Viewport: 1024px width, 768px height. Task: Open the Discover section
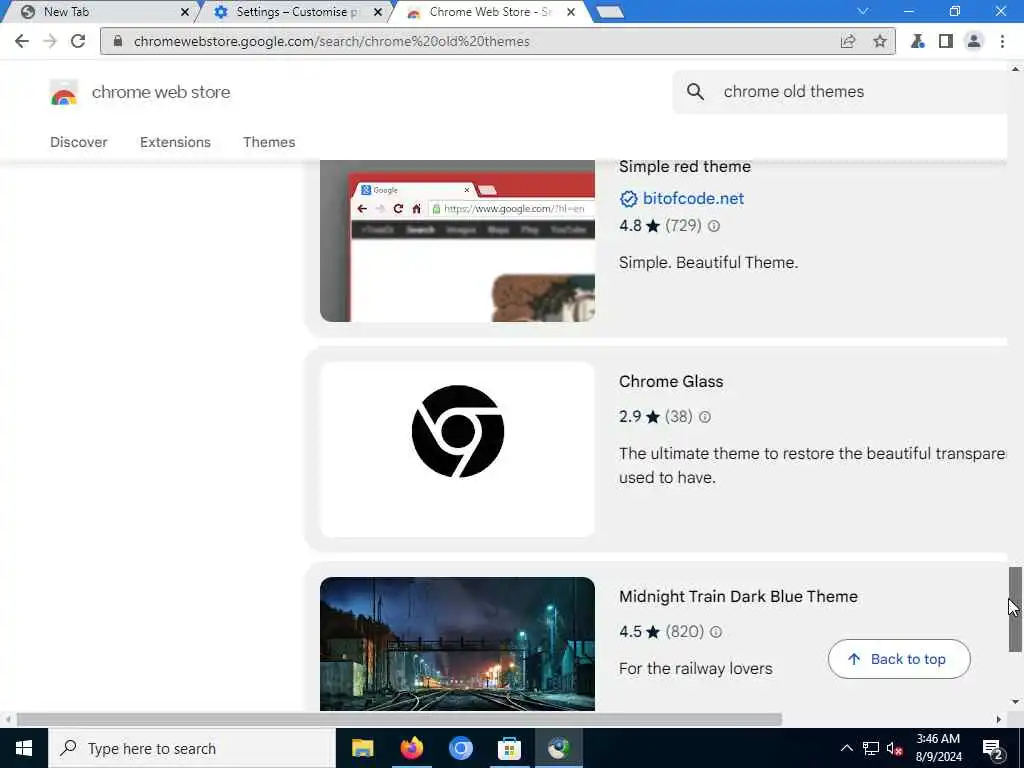(x=78, y=142)
